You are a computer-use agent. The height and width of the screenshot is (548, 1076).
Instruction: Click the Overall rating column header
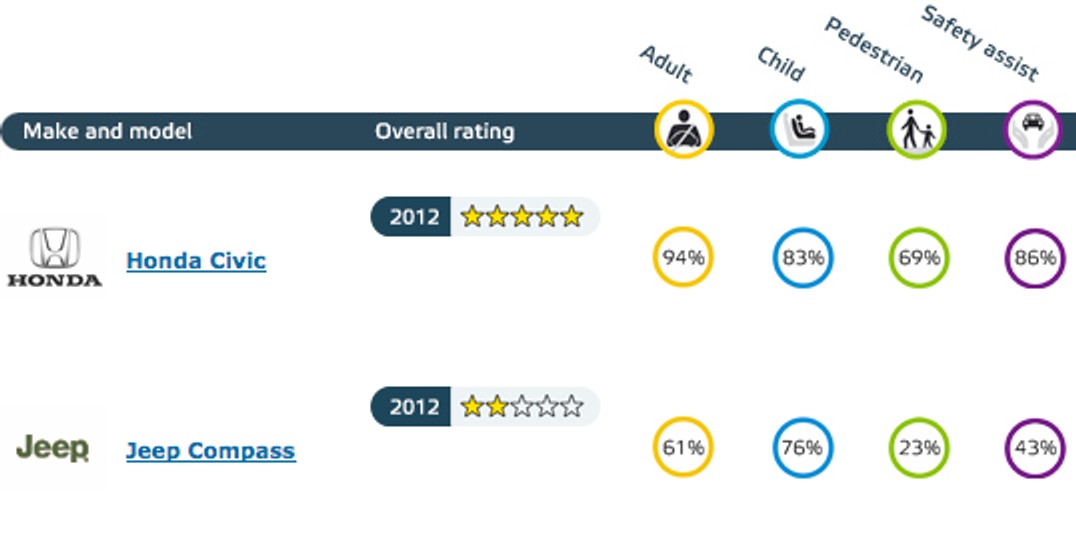445,131
